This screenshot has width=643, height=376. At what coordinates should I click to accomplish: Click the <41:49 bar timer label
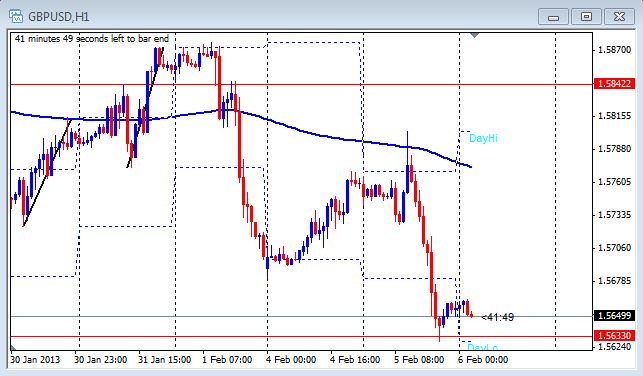(497, 317)
